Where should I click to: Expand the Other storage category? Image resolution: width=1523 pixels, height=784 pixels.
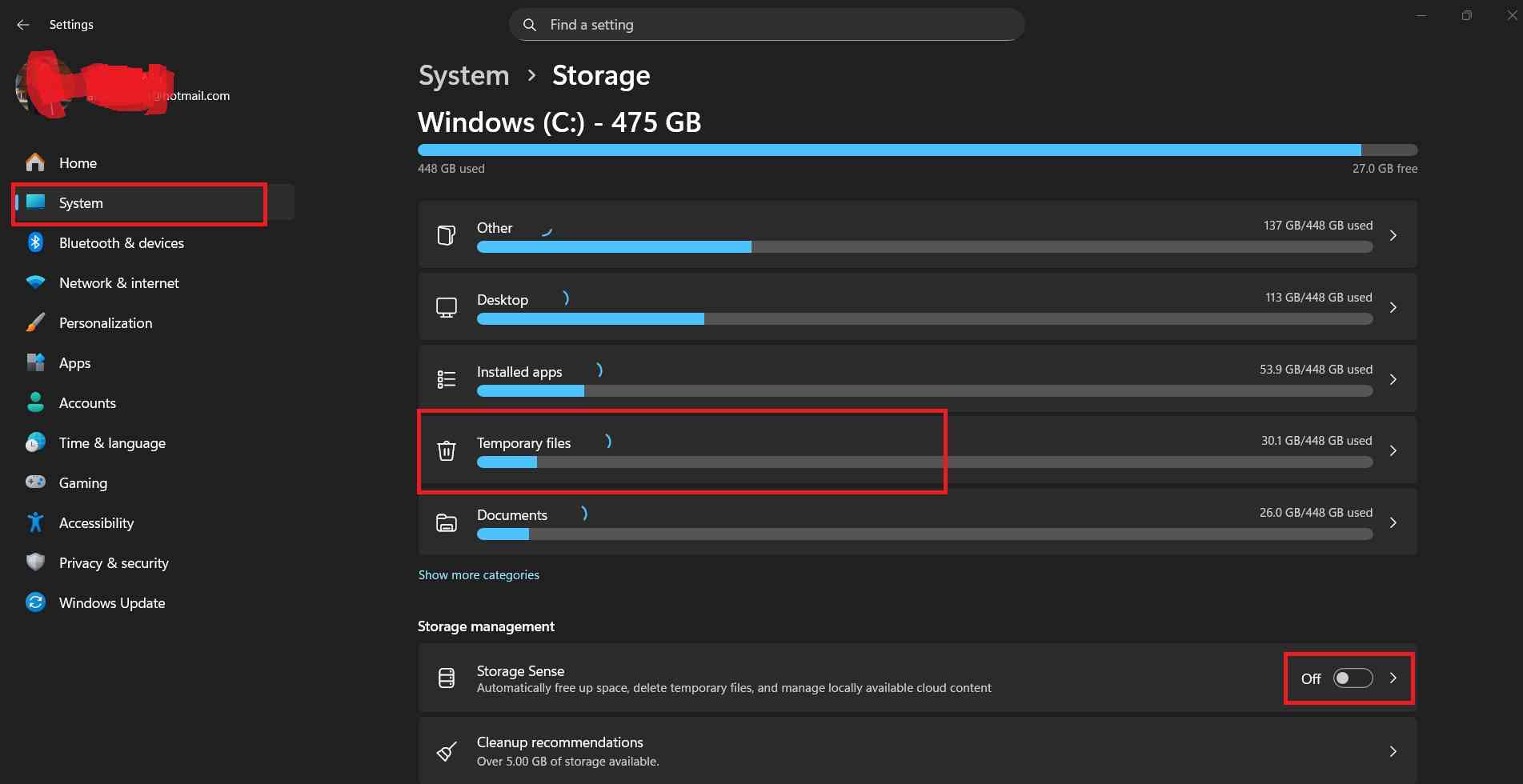(1393, 235)
